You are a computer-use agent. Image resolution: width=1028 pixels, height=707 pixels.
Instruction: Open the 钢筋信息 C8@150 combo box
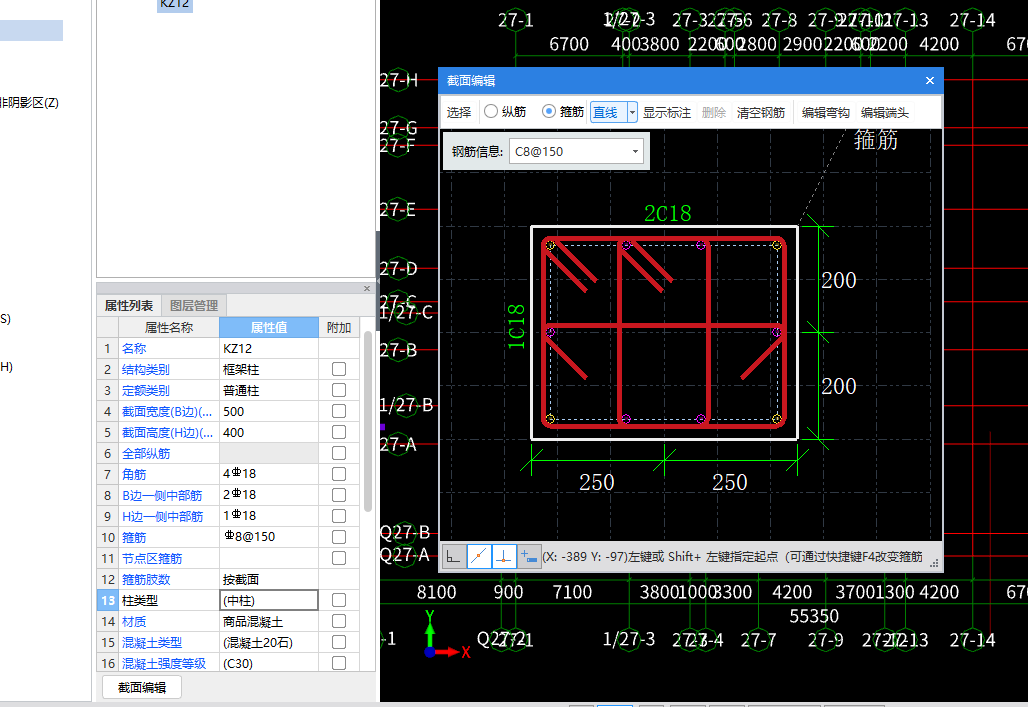click(576, 152)
